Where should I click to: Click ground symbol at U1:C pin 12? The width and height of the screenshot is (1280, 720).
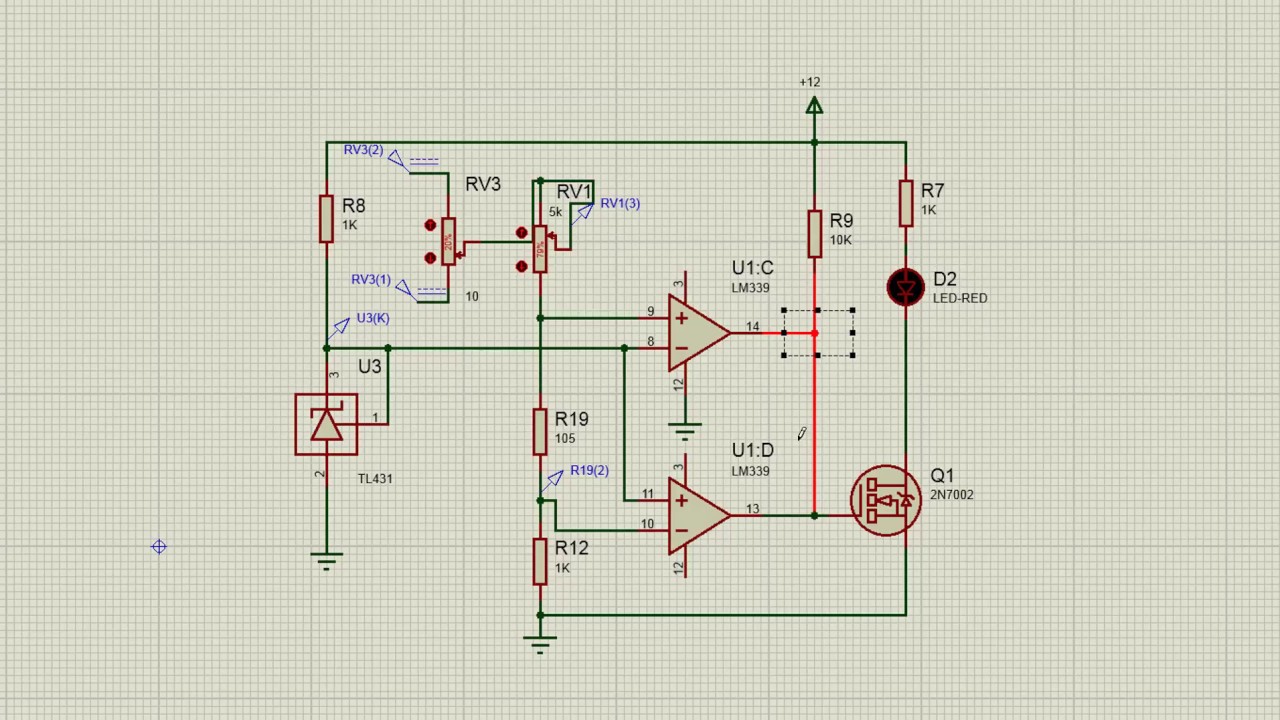[685, 432]
